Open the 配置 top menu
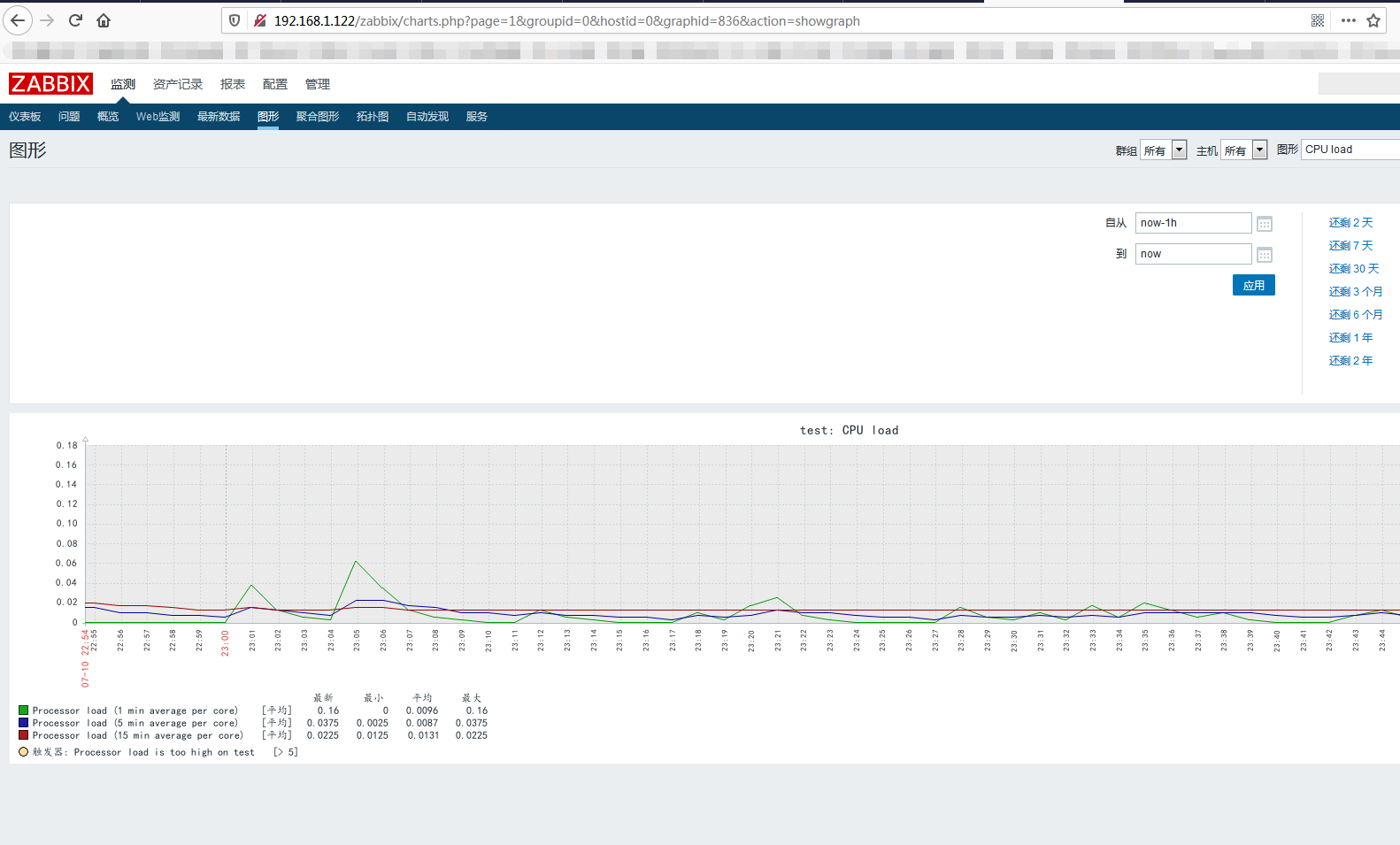Image resolution: width=1400 pixels, height=845 pixels. coord(274,84)
